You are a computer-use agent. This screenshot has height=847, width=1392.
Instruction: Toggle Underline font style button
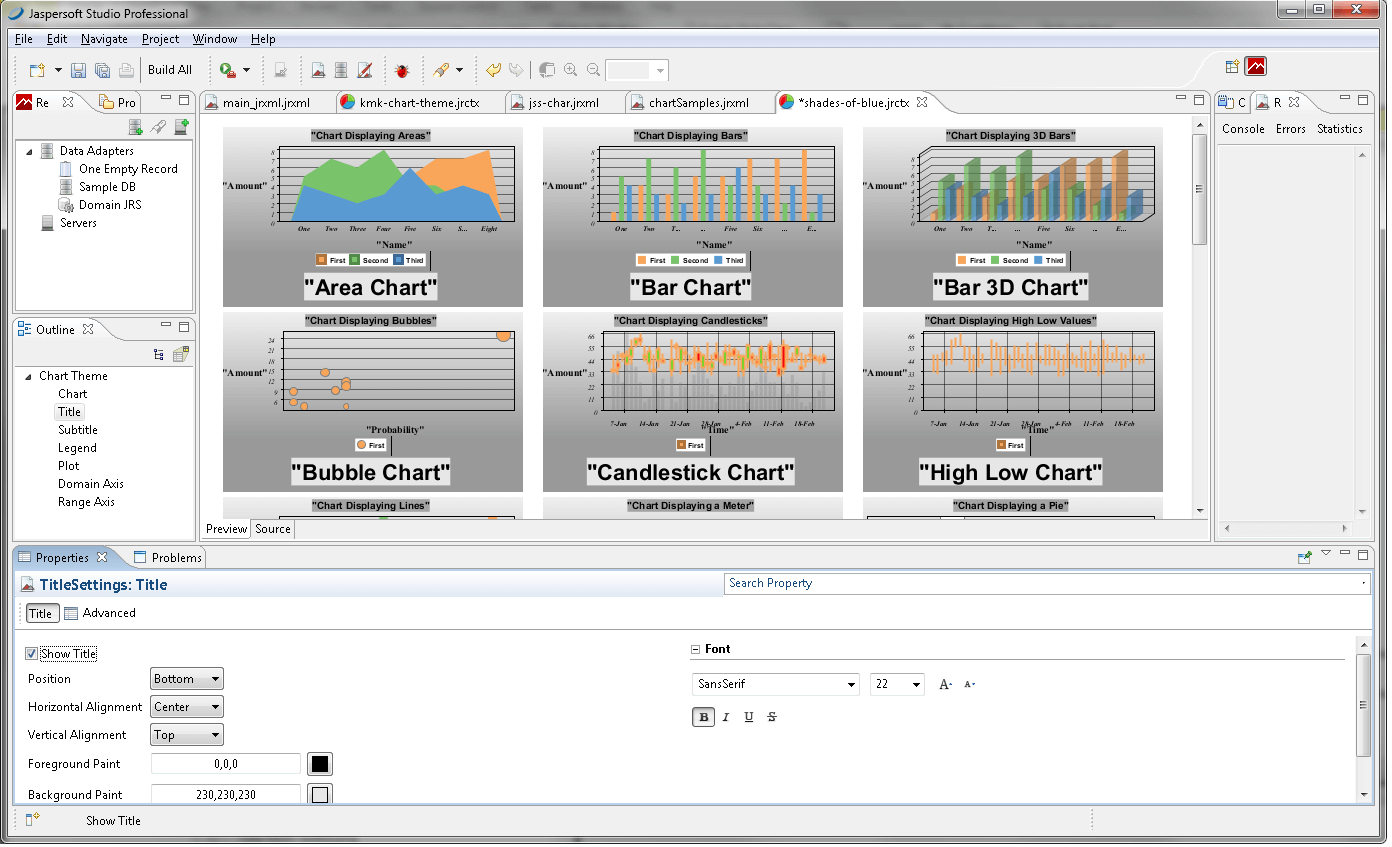pyautogui.click(x=749, y=717)
